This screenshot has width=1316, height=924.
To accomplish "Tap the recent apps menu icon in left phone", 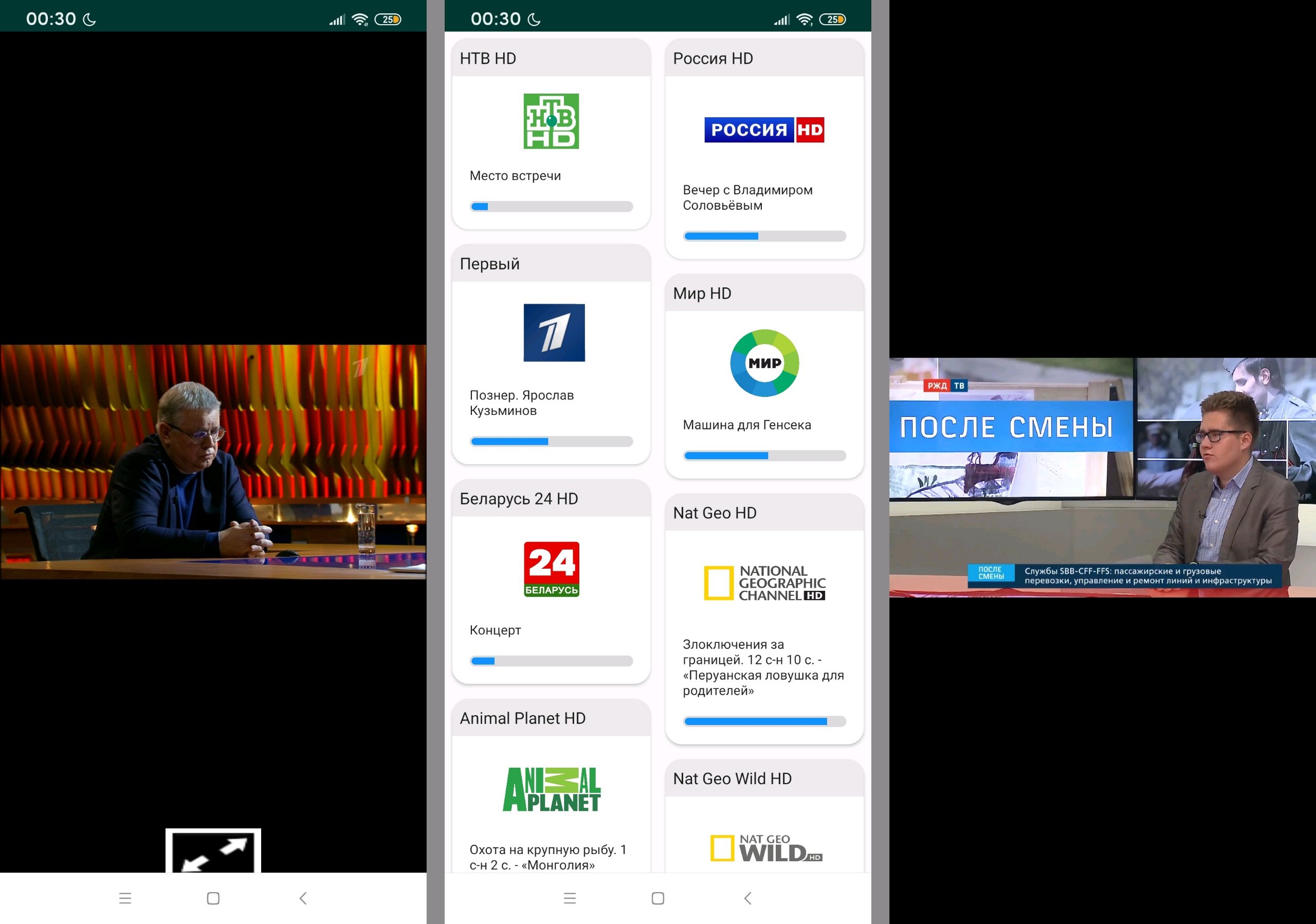I will point(125,898).
